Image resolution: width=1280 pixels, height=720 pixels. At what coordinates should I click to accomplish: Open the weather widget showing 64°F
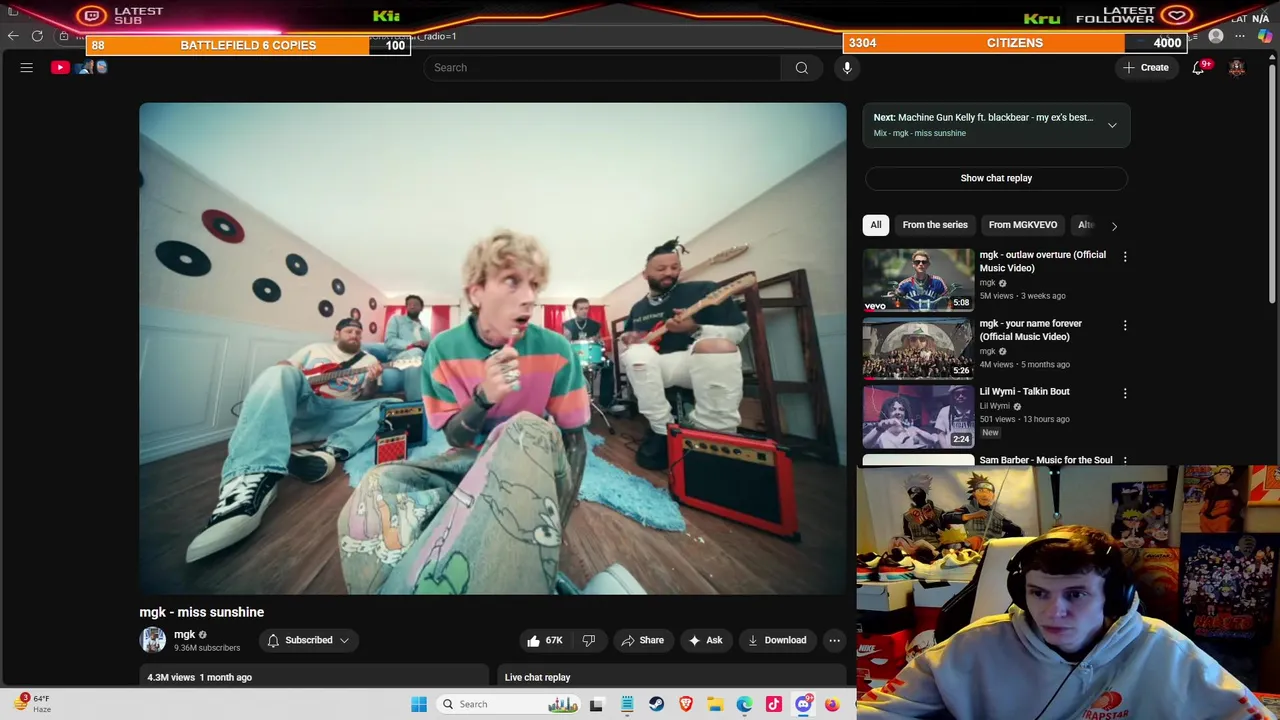pos(32,703)
